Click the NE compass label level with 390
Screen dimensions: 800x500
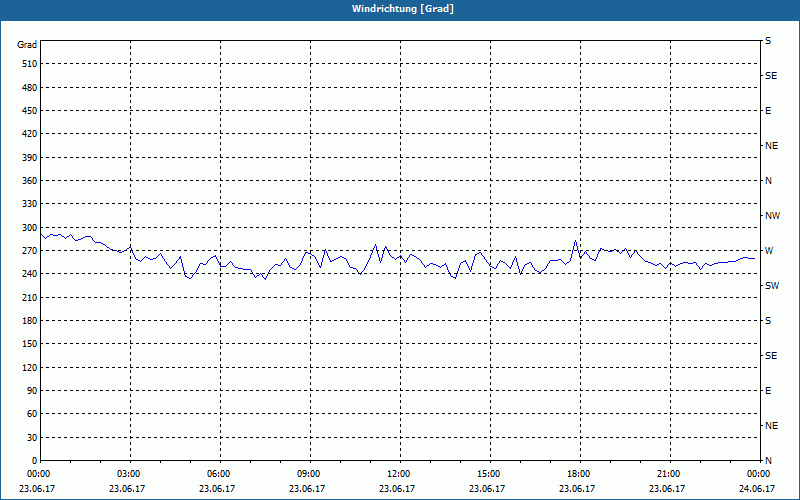tap(771, 146)
